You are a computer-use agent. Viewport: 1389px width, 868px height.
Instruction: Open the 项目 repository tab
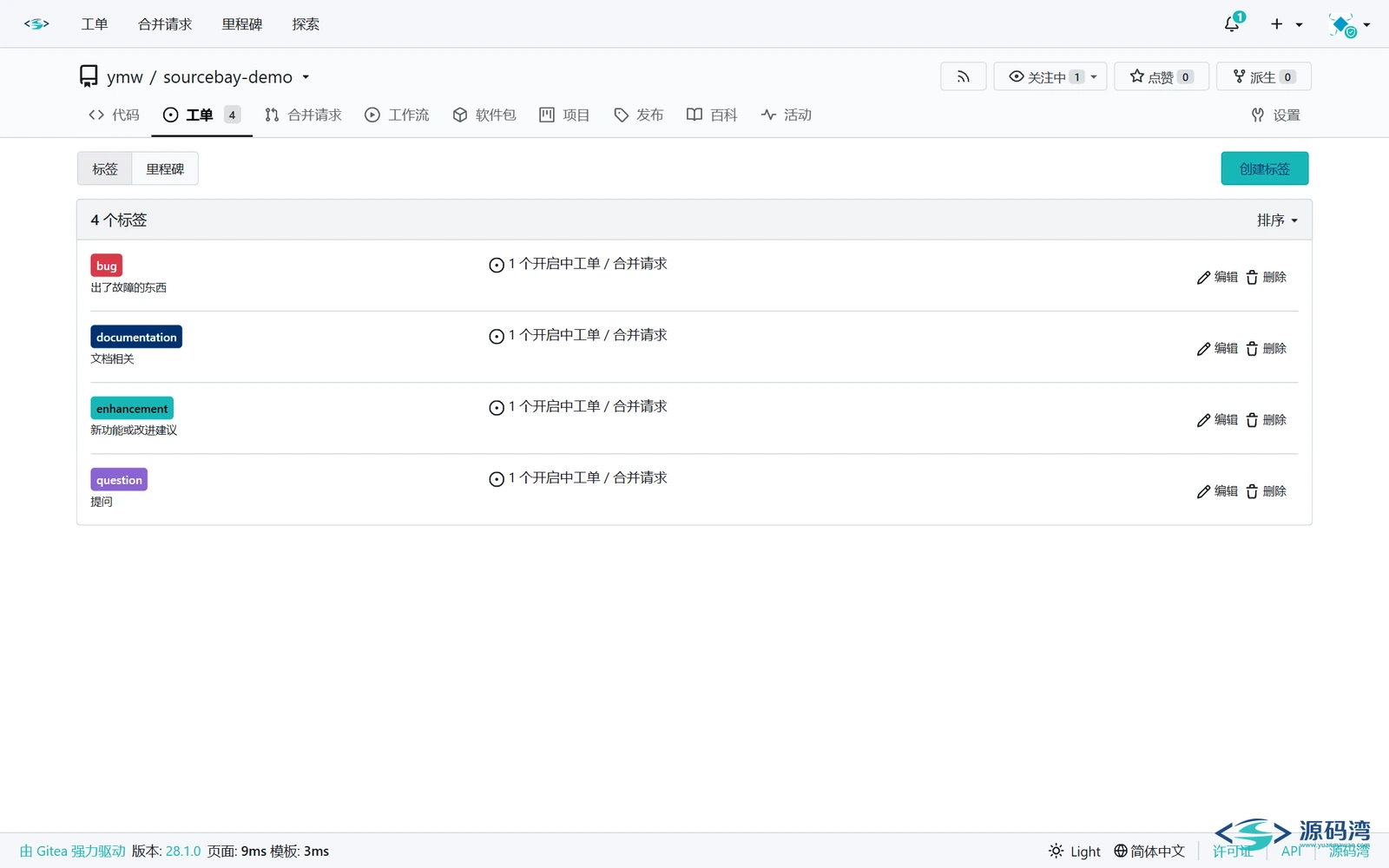coord(564,115)
